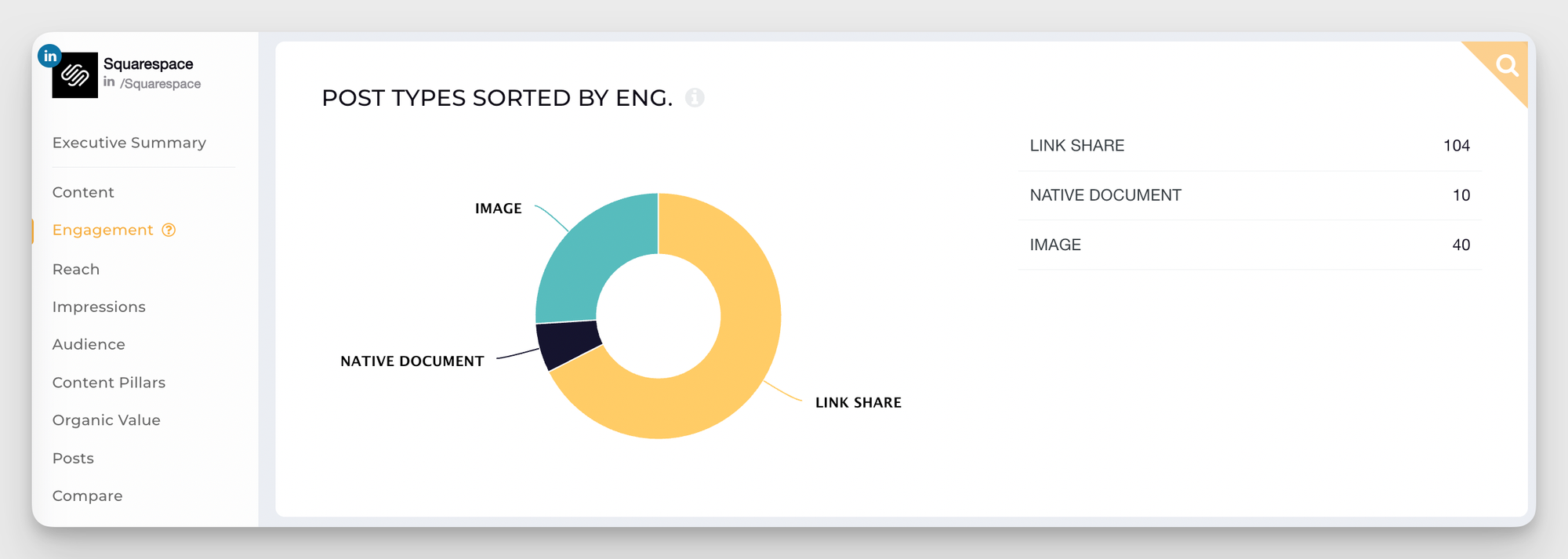Viewport: 1568px width, 559px height.
Task: Click the Squarespace logo thumbnail
Action: [75, 75]
